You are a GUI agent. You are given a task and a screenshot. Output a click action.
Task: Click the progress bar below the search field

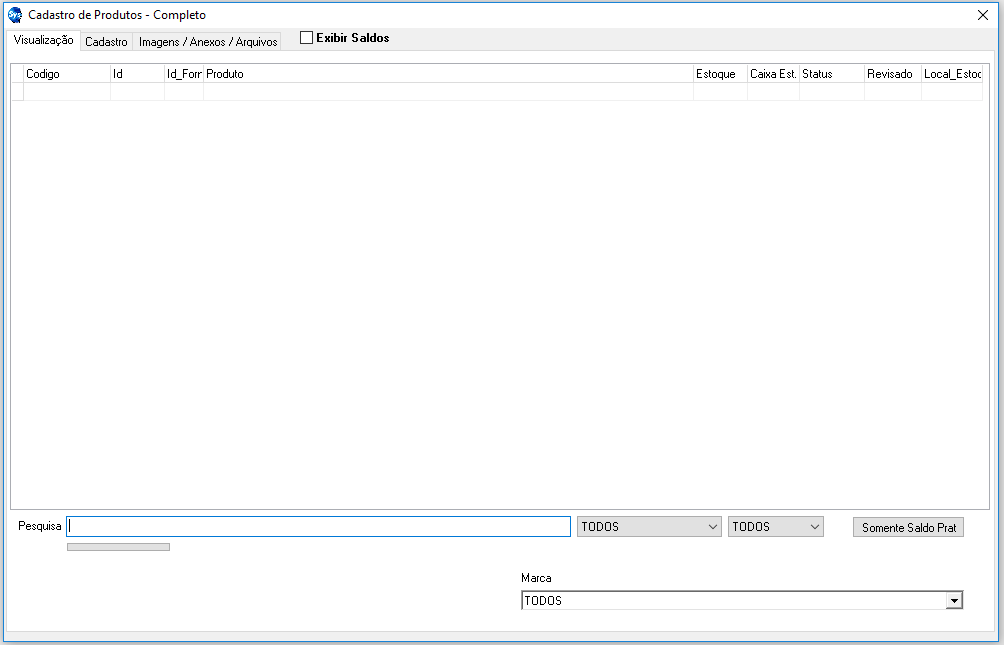(118, 547)
